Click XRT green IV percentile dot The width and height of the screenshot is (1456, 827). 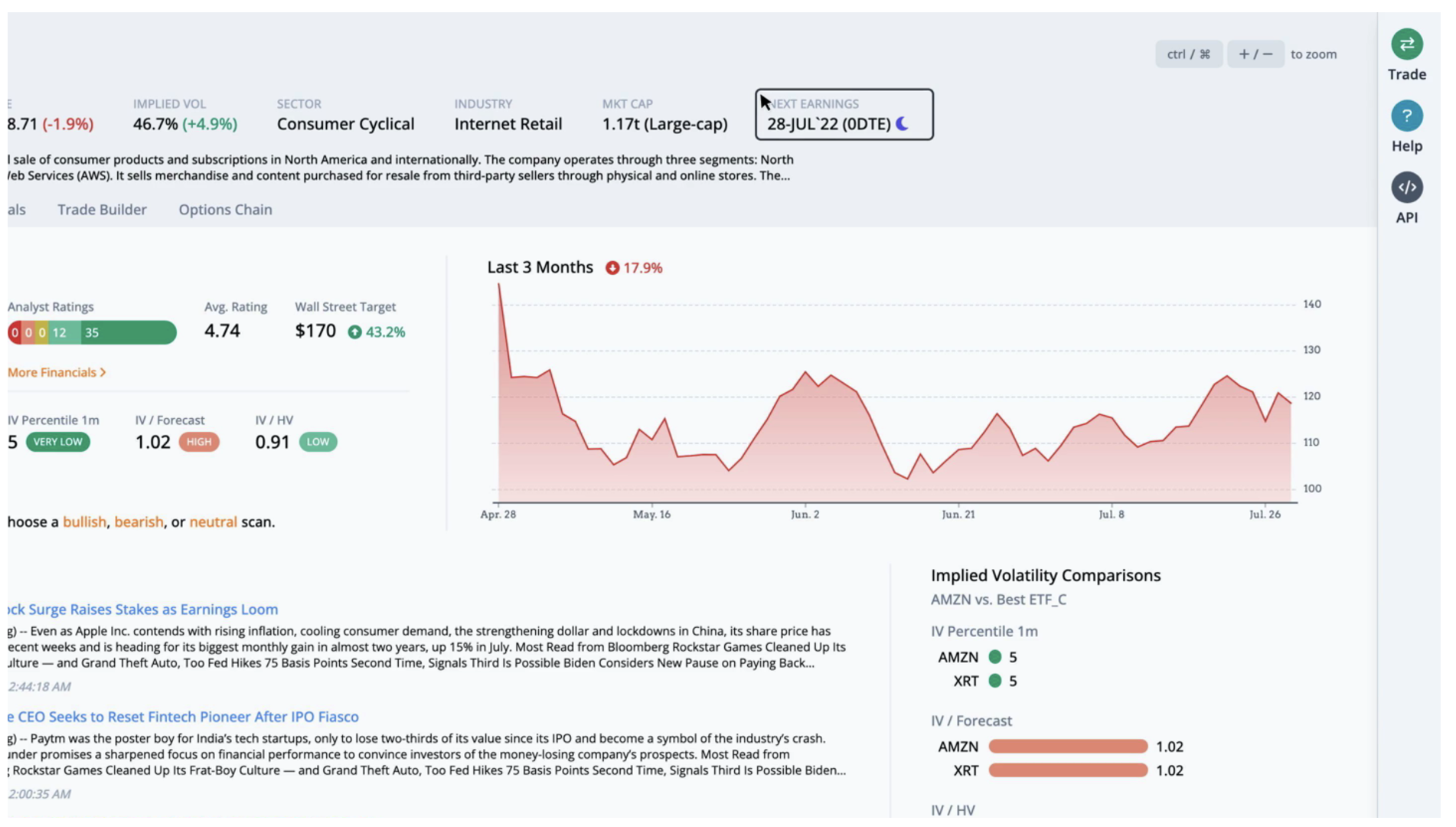tap(994, 681)
